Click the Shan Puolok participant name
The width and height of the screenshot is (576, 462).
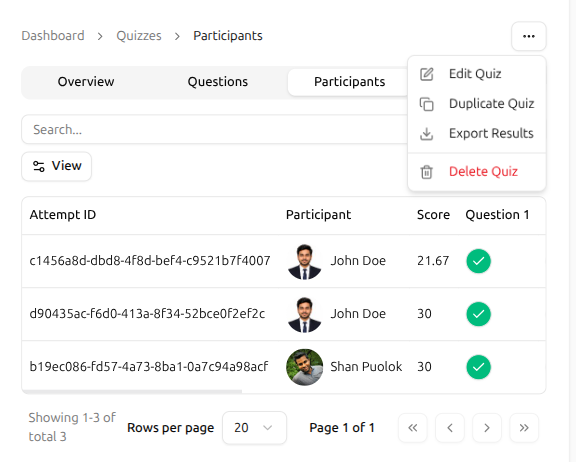(366, 367)
